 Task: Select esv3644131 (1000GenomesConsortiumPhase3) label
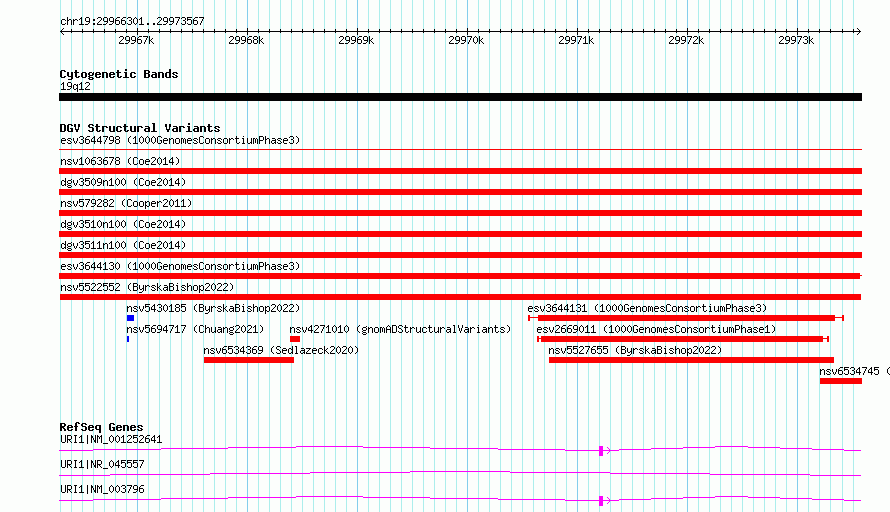pos(647,308)
